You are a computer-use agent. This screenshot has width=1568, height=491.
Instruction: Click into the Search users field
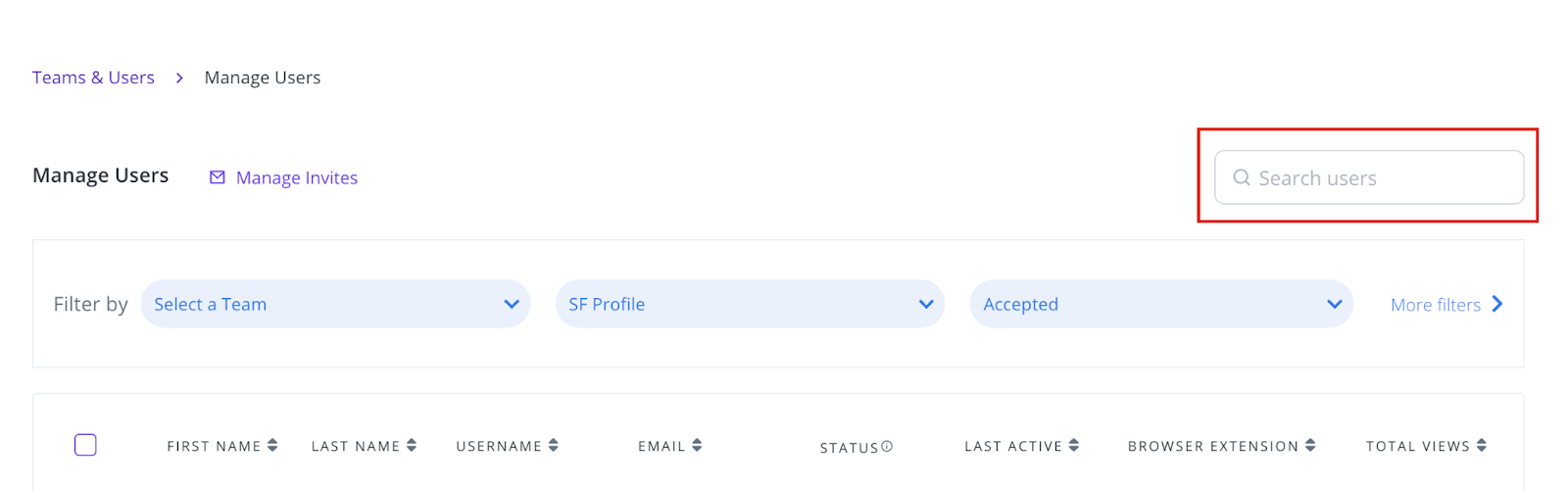[x=1369, y=177]
